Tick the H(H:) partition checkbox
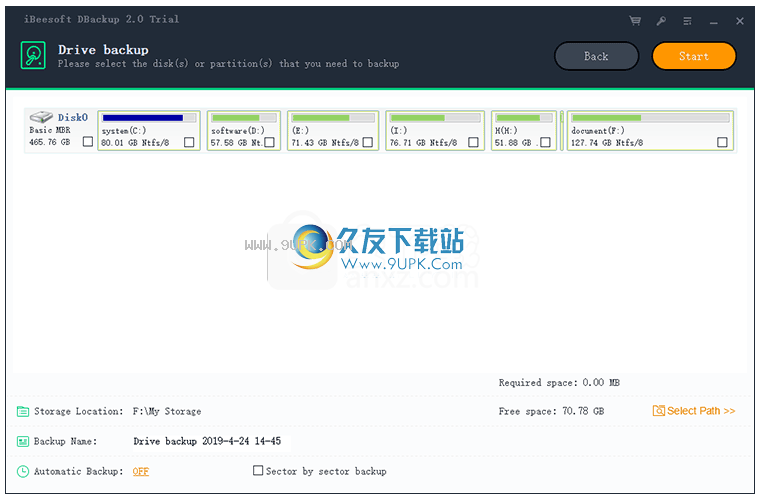This screenshot has height=495, width=762. click(x=545, y=142)
